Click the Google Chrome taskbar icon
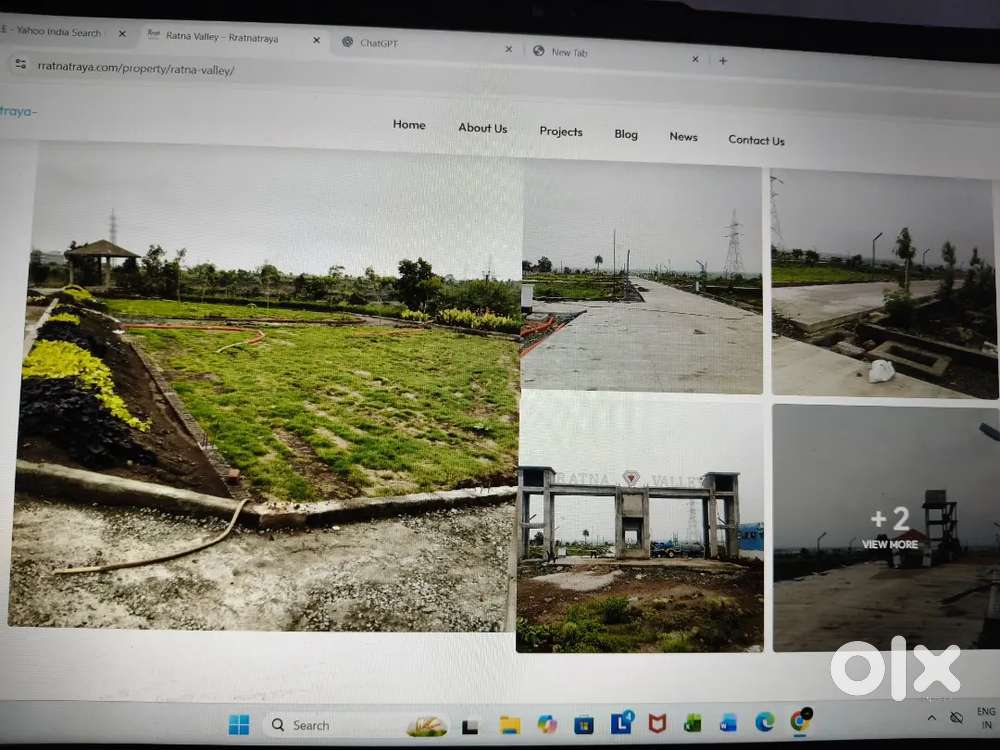Viewport: 1000px width, 750px height. click(800, 721)
